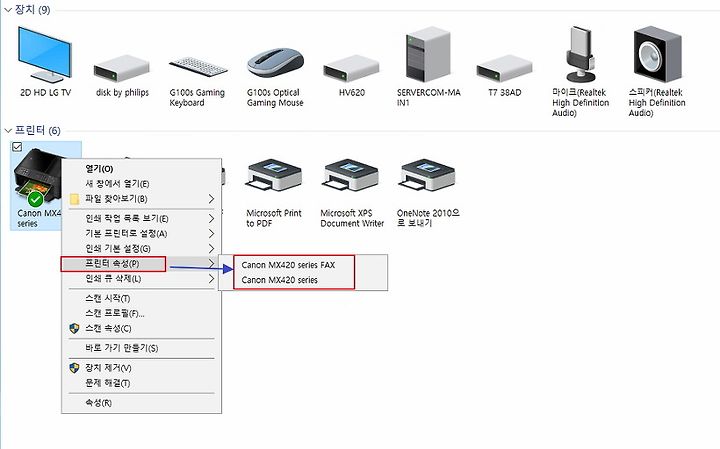
Task: Select Canon MX420 series FAX submenu item
Action: click(x=303, y=265)
